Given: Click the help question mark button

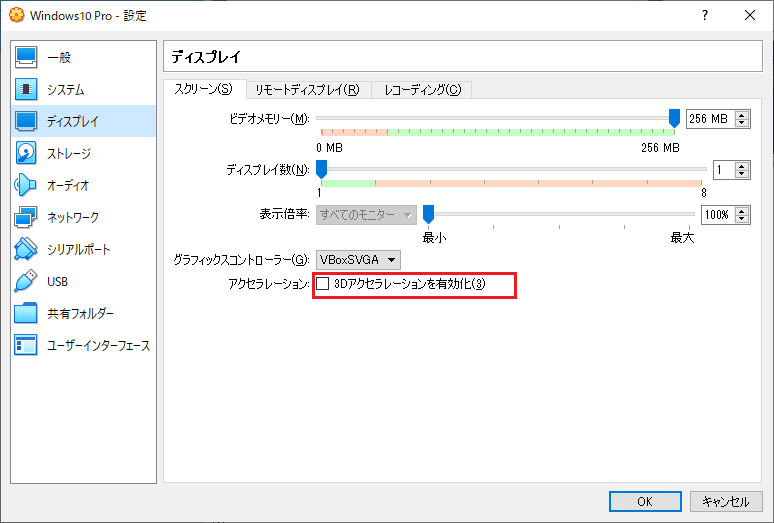Looking at the screenshot, I should pos(705,15).
